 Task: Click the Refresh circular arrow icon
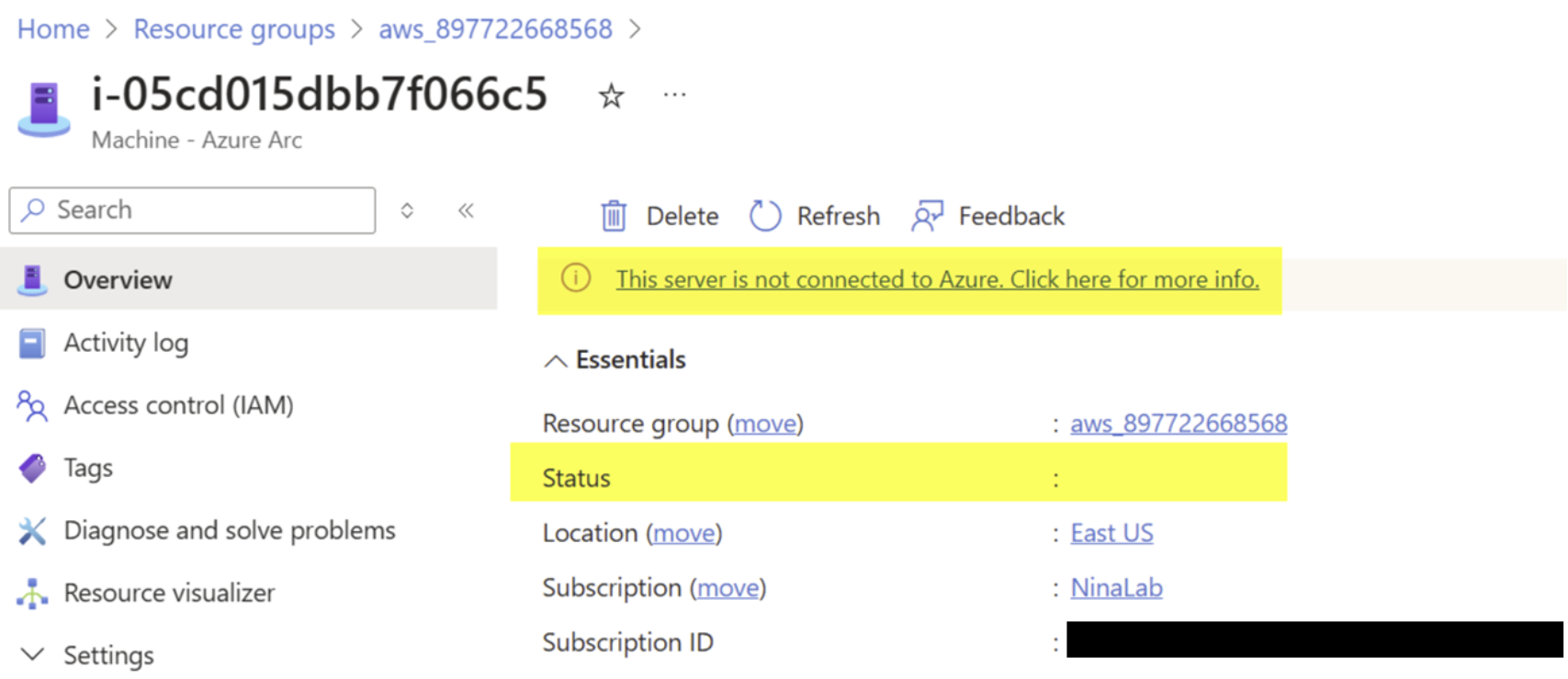tap(765, 216)
